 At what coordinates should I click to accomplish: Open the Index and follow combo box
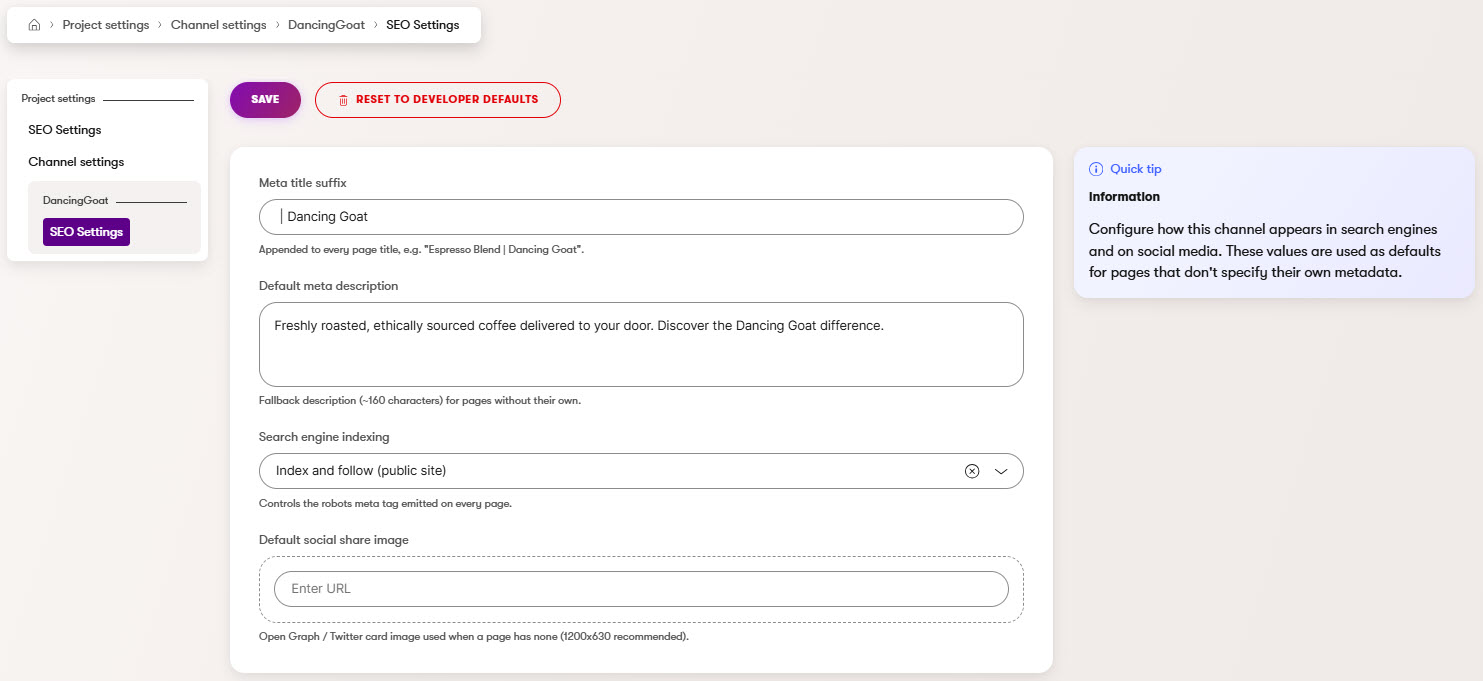641,471
